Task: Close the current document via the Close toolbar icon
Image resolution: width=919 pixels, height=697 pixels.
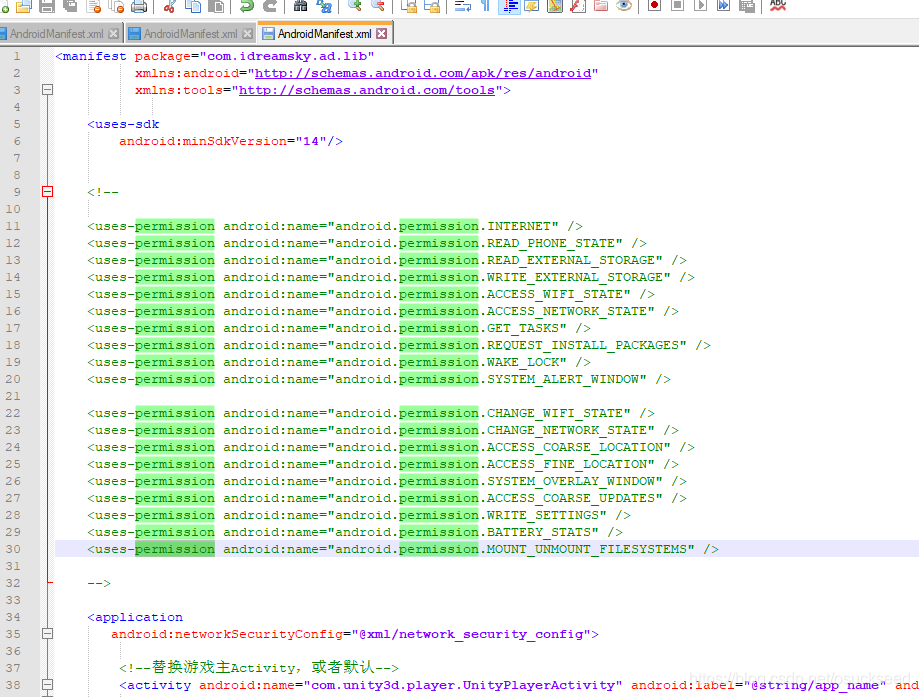Action: point(94,6)
